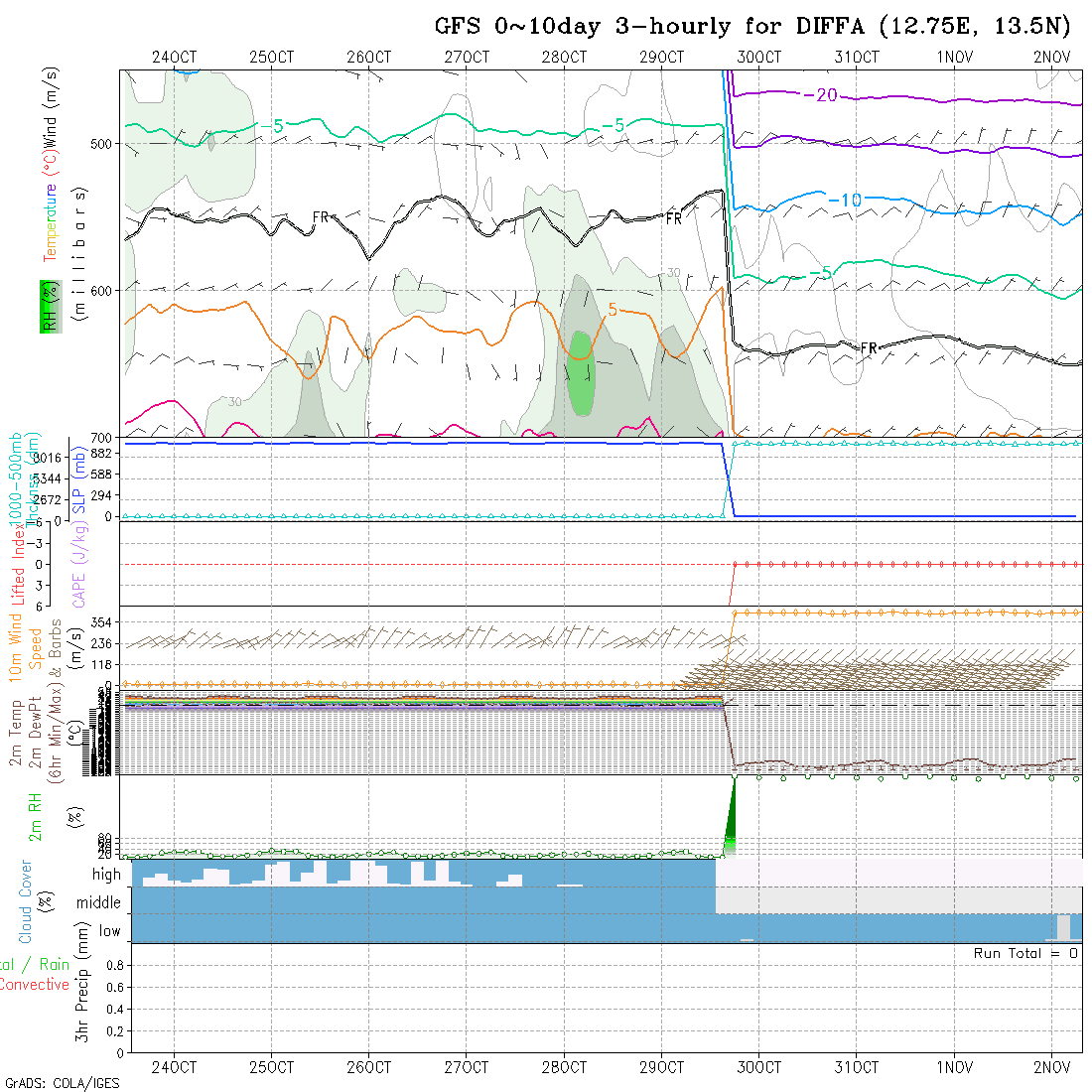Image resolution: width=1092 pixels, height=1092 pixels.
Task: Click the Cloud Cover axis title
Action: pos(26,901)
